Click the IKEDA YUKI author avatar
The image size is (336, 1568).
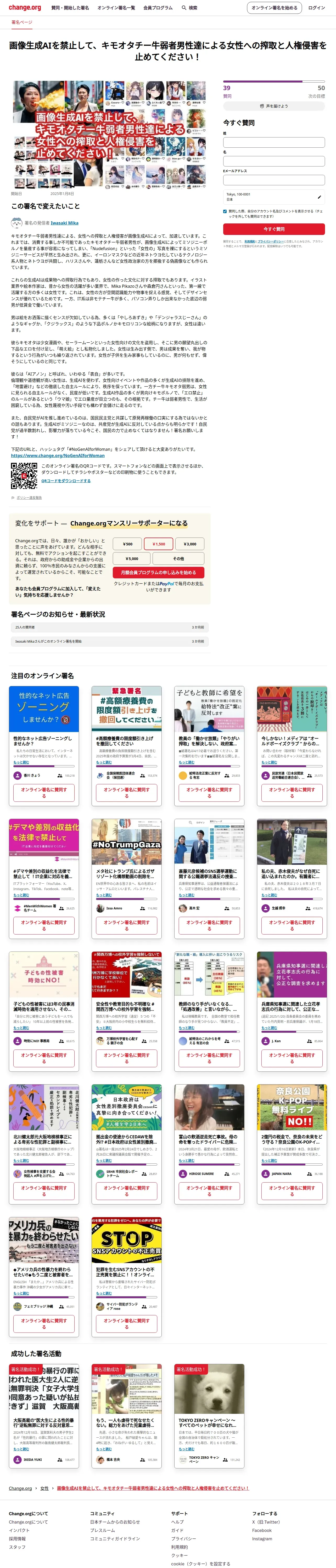18,1460
